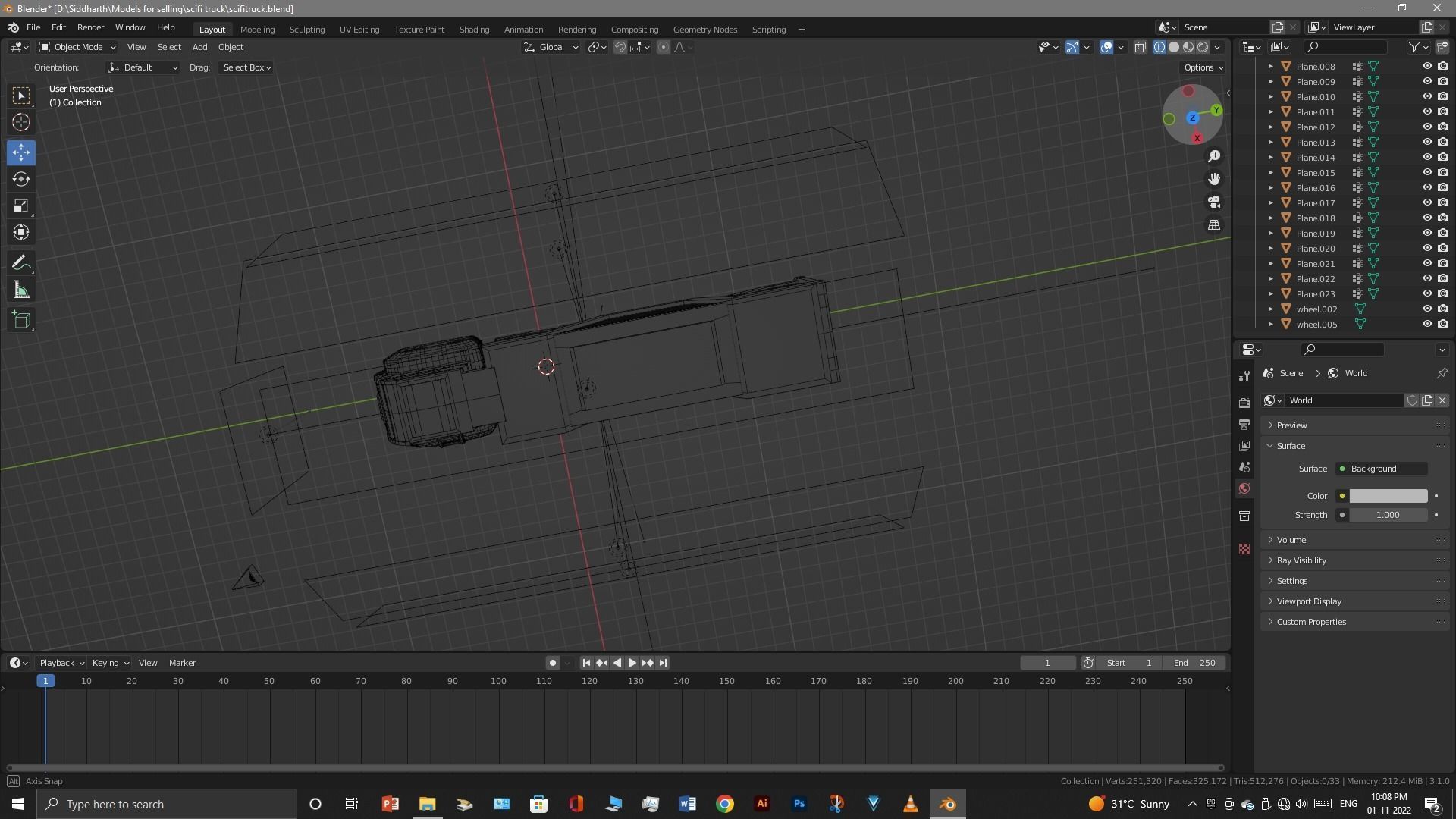Open the Render menu
1456x819 pixels.
click(90, 27)
